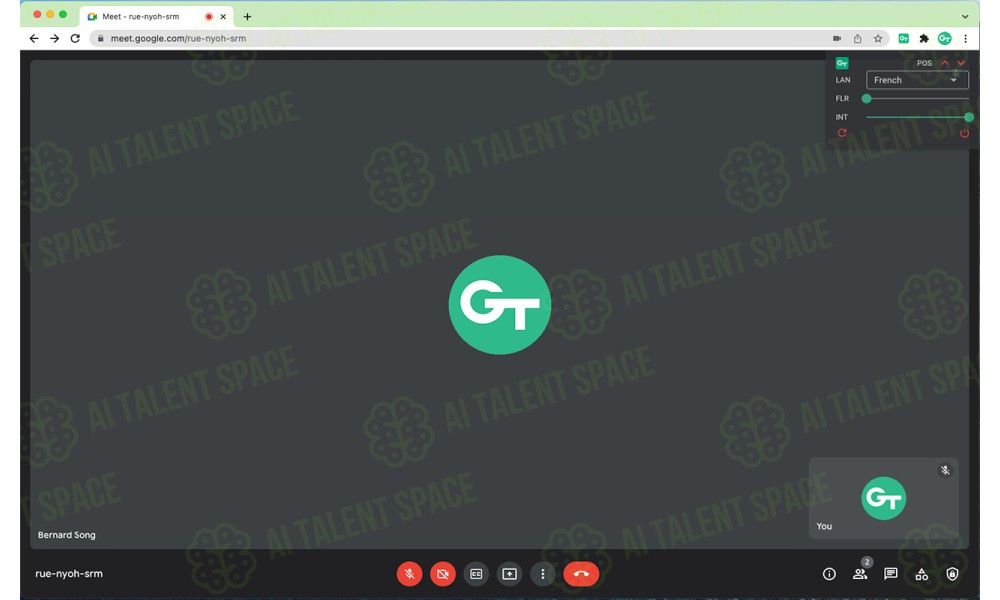1000x600 pixels.
Task: Move overlay position down with POS down arrow
Action: coord(961,62)
